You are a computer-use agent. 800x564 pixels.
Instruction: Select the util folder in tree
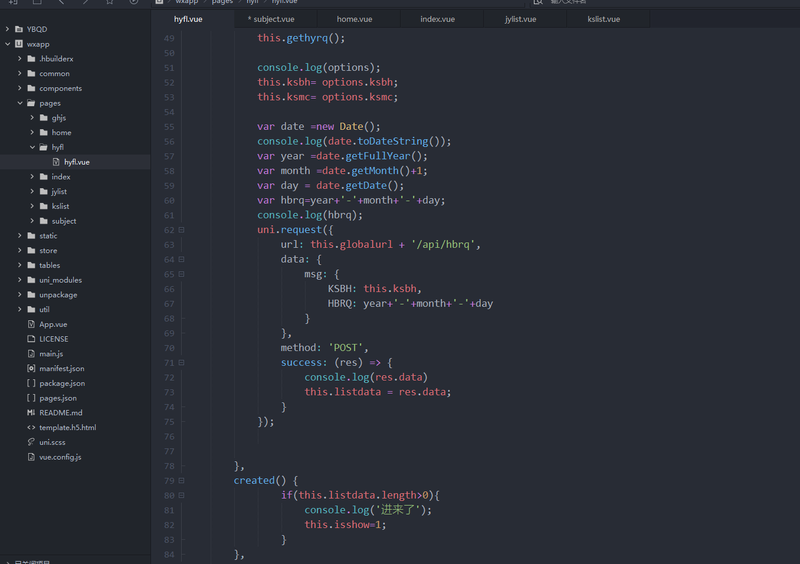click(44, 309)
